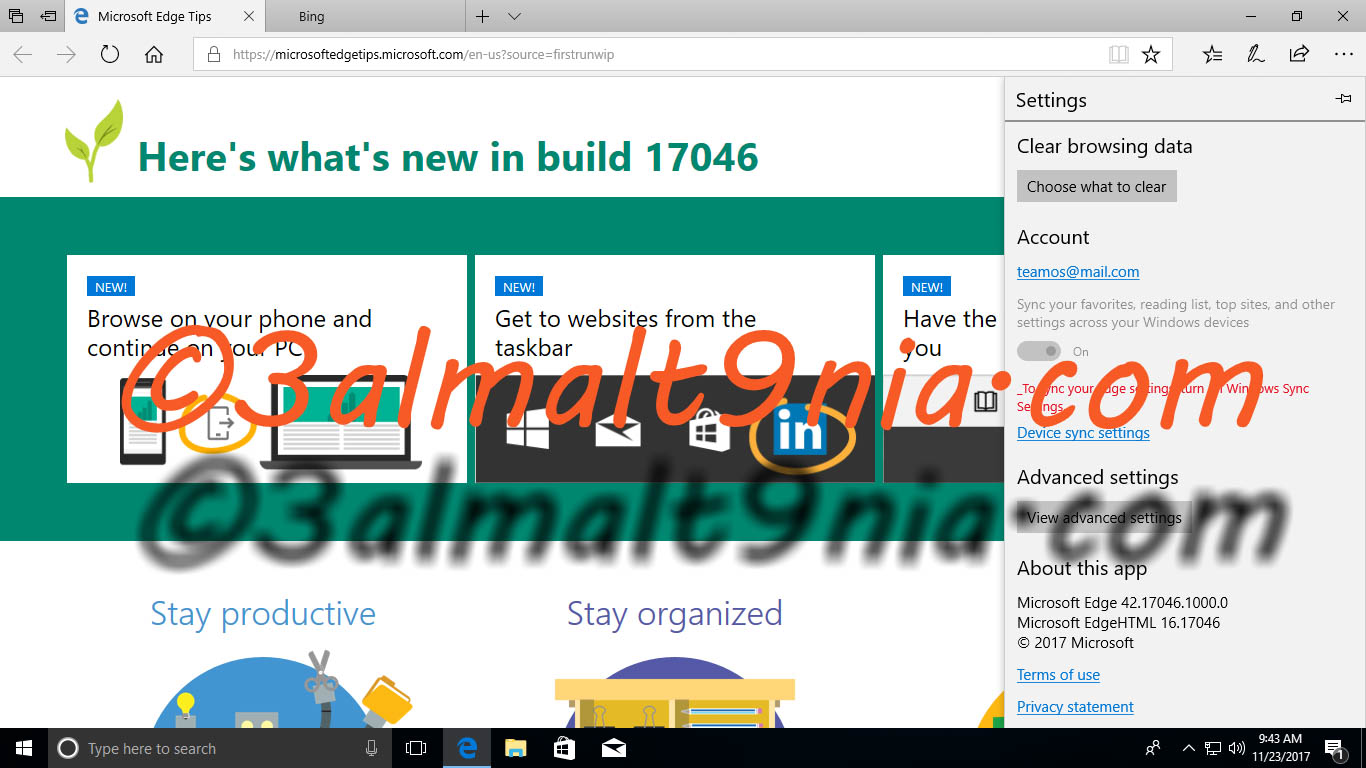Screen dimensions: 1366x768
Task: Click the Stay organized heading
Action: [675, 613]
